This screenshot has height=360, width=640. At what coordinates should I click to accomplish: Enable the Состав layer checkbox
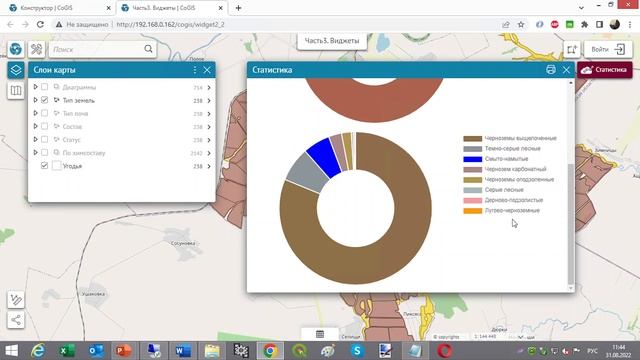[x=44, y=126]
